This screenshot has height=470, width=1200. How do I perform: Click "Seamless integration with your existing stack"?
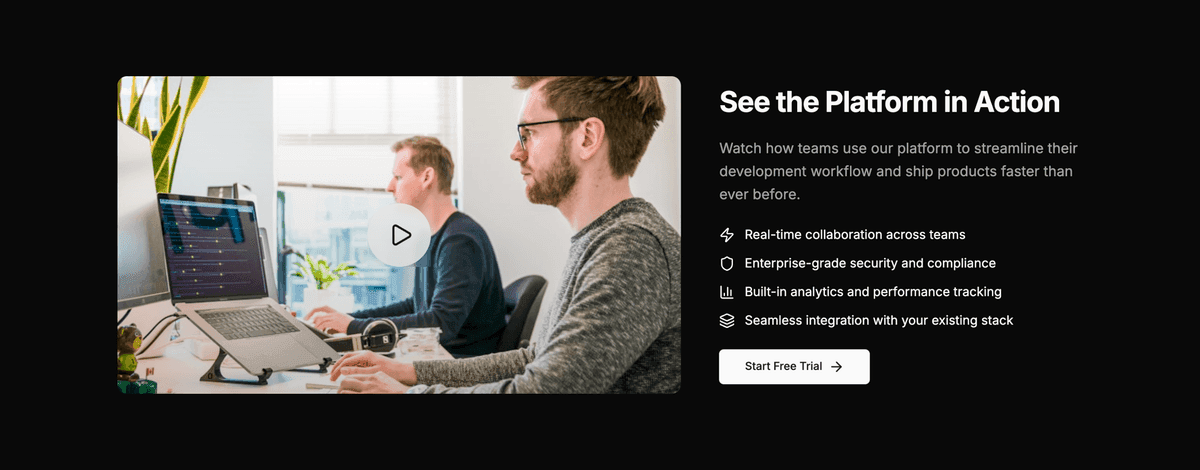click(x=879, y=321)
